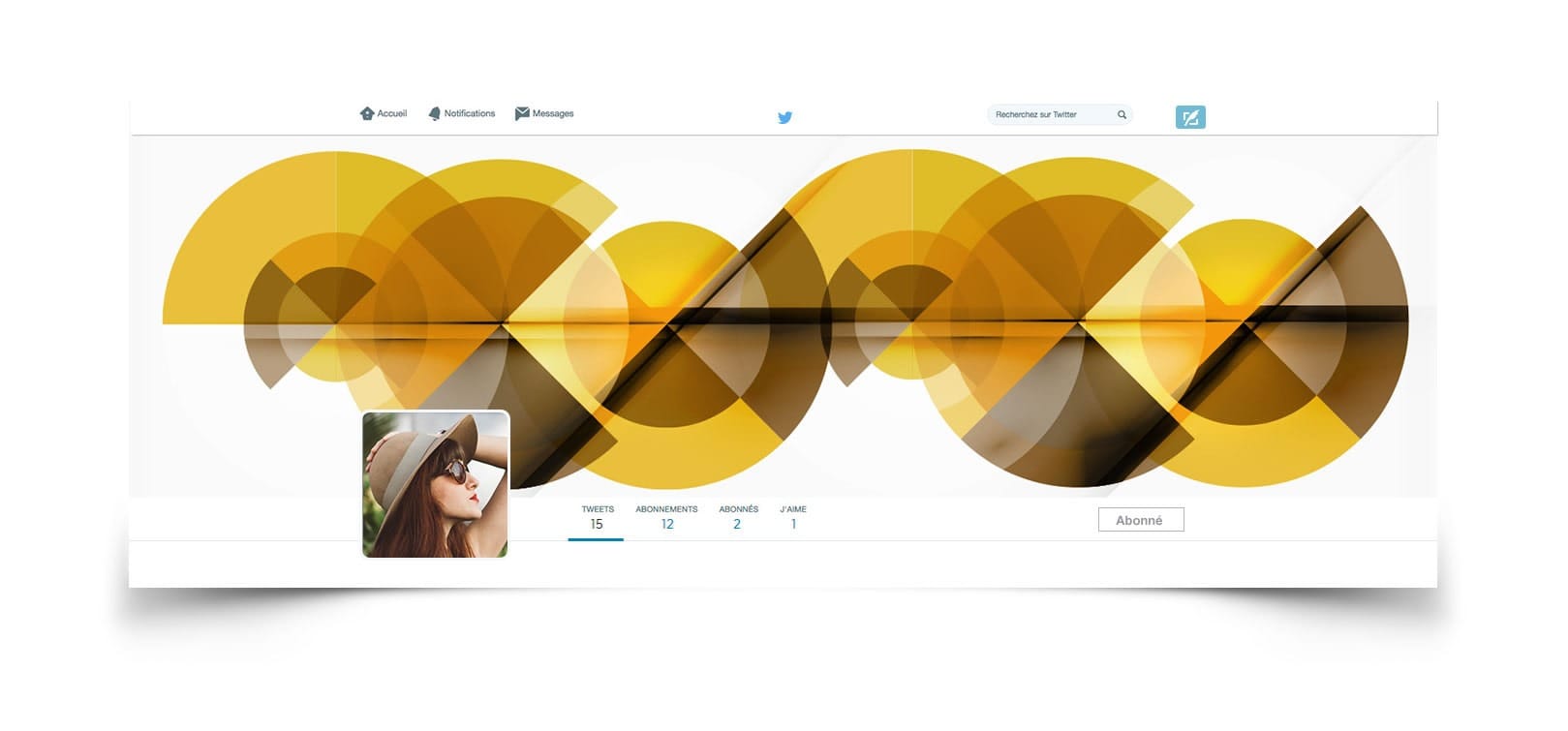The height and width of the screenshot is (731, 1568).
Task: Click the abonnés count 2
Action: 737,524
